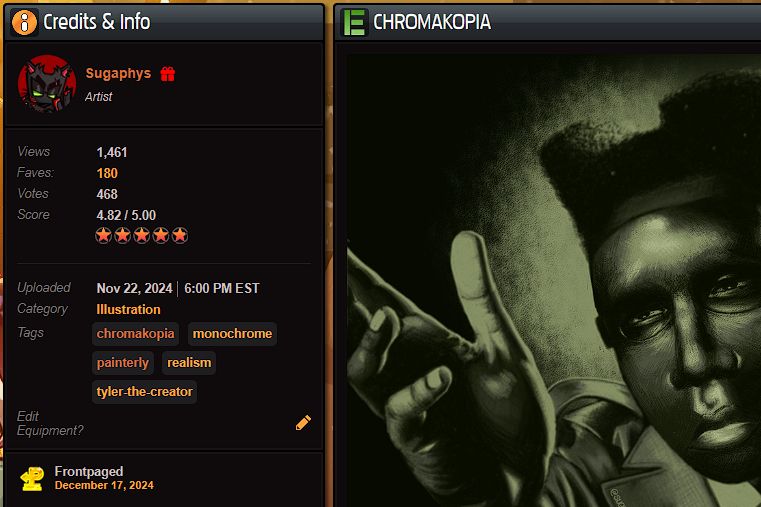Click the fifth rating star
Screen dimensions: 761x507
pos(180,235)
